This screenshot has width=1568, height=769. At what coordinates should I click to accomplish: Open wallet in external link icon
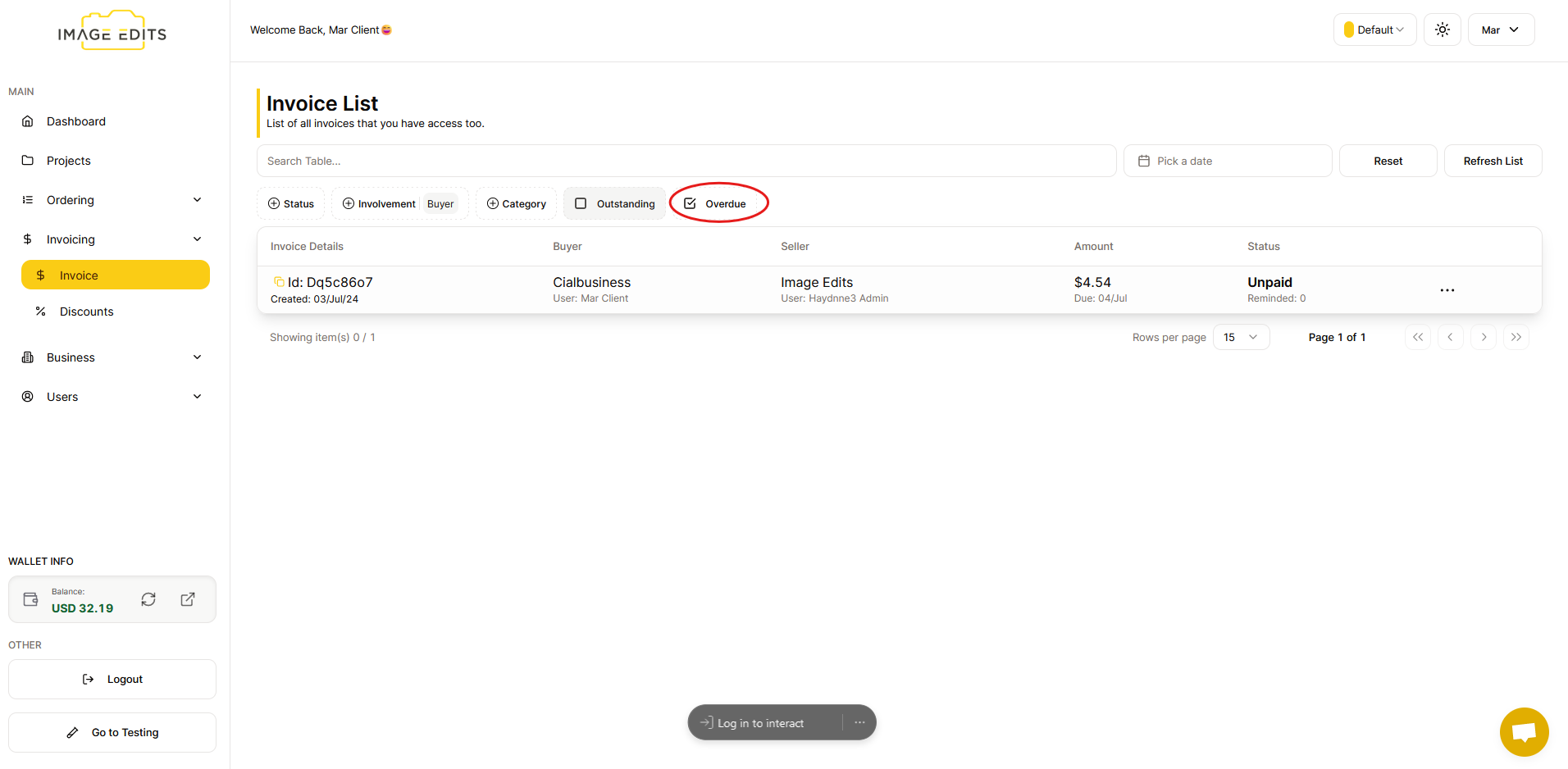tap(188, 599)
